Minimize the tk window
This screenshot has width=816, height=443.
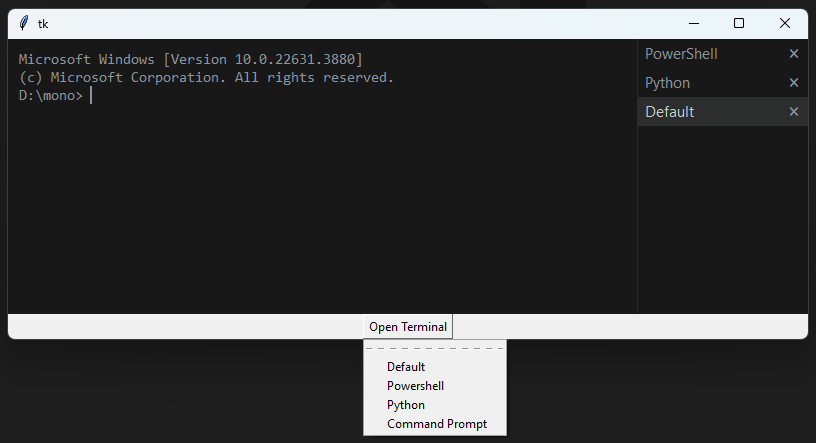coord(694,23)
